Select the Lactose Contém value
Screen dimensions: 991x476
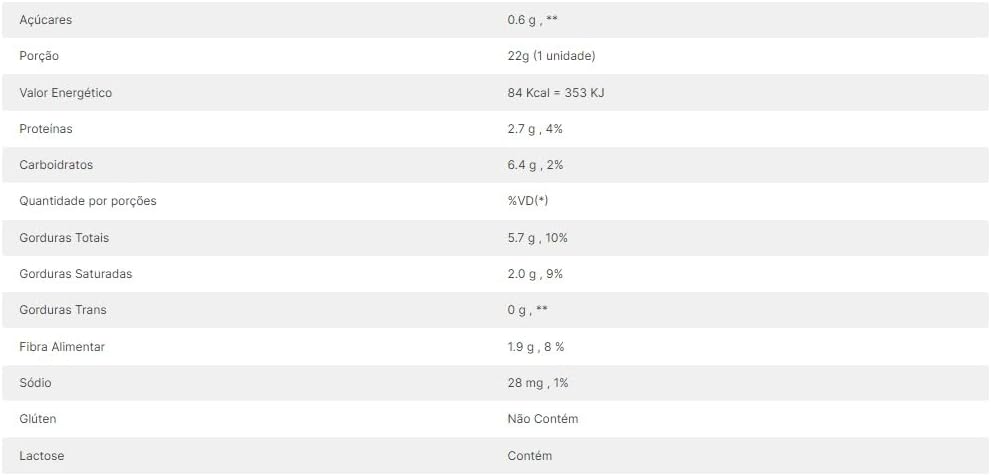tap(530, 455)
